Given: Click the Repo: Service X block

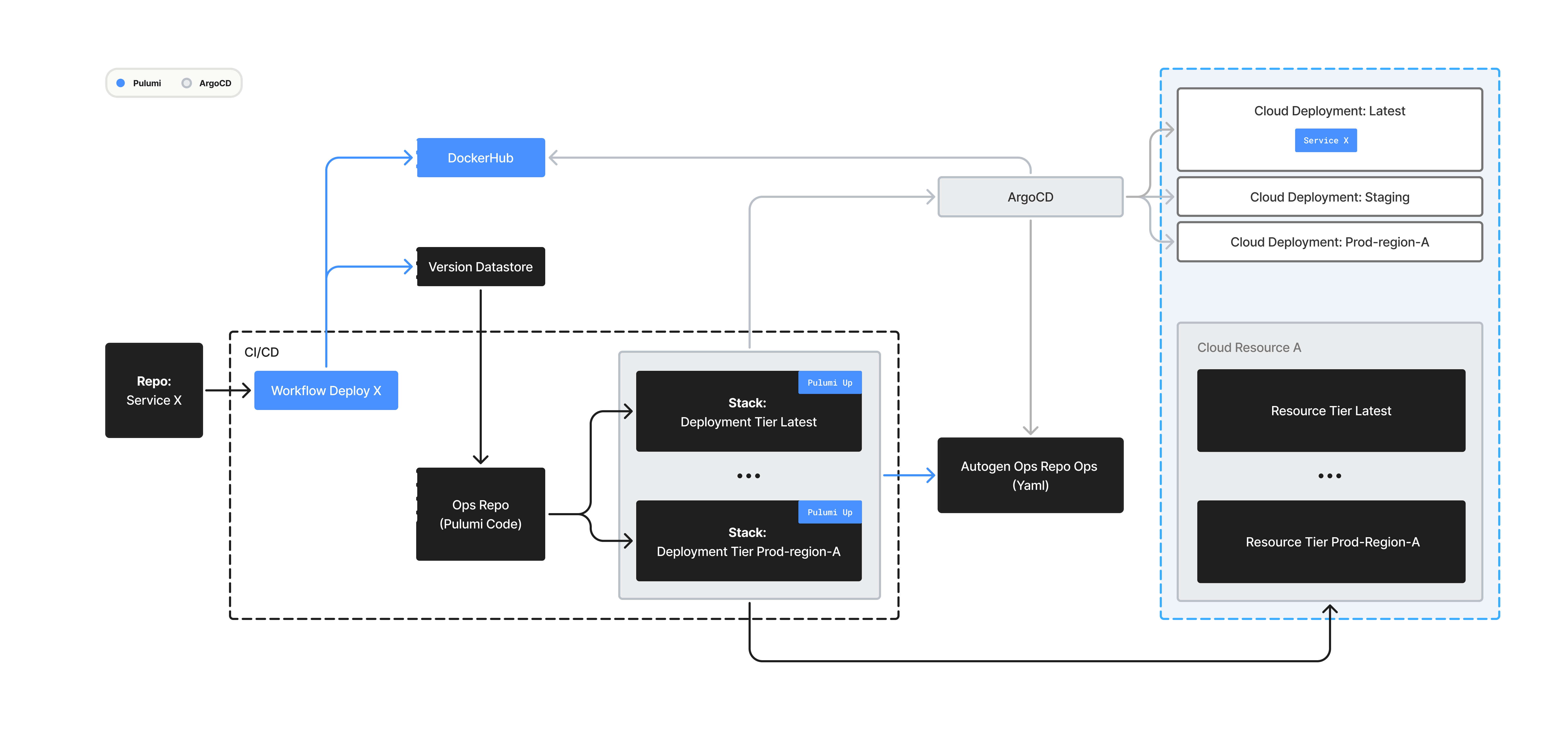Looking at the screenshot, I should coord(154,390).
